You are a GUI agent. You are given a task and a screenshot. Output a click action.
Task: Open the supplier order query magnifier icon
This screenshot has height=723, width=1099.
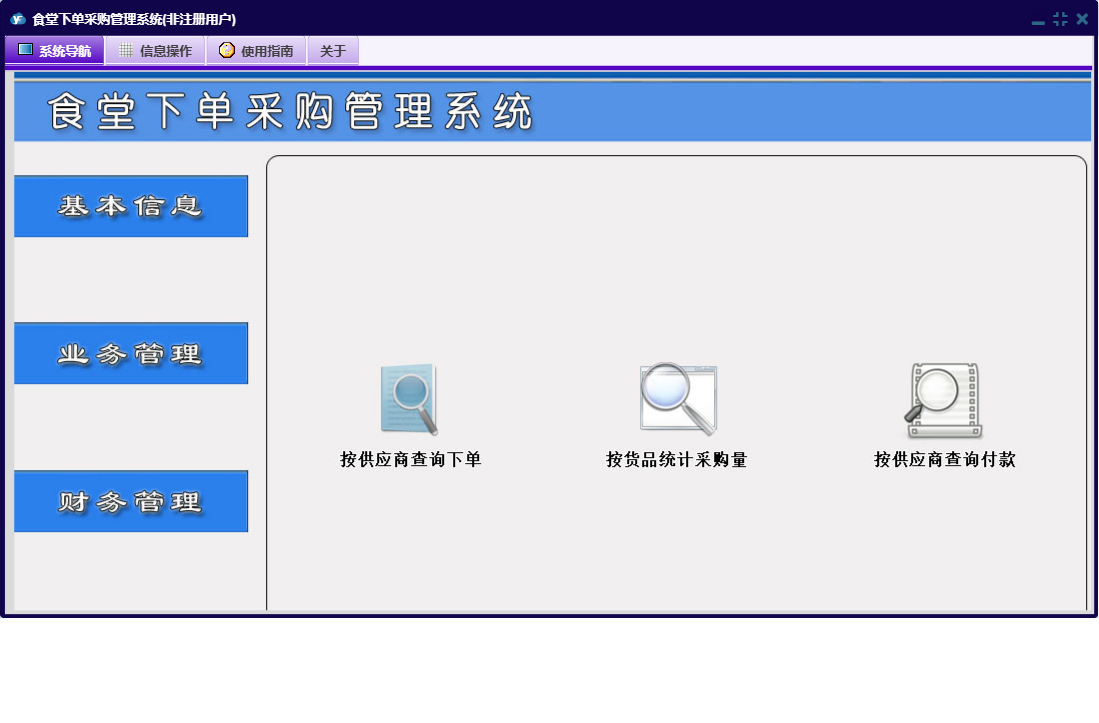[x=410, y=400]
